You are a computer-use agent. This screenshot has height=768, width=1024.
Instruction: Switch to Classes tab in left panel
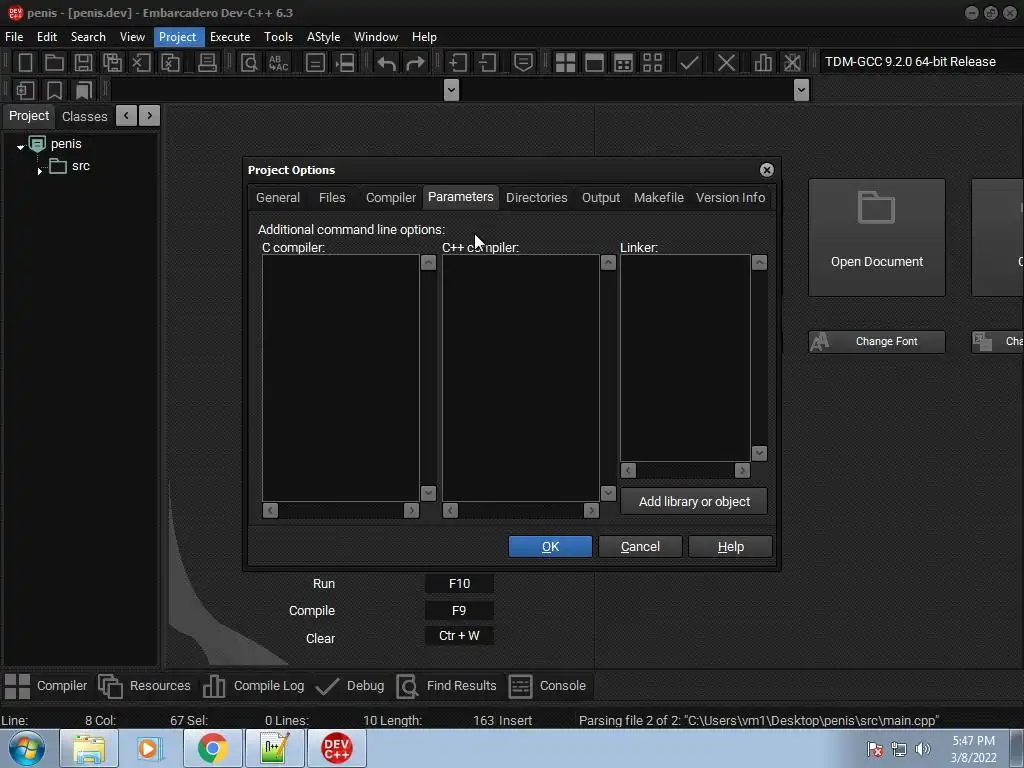tap(84, 116)
